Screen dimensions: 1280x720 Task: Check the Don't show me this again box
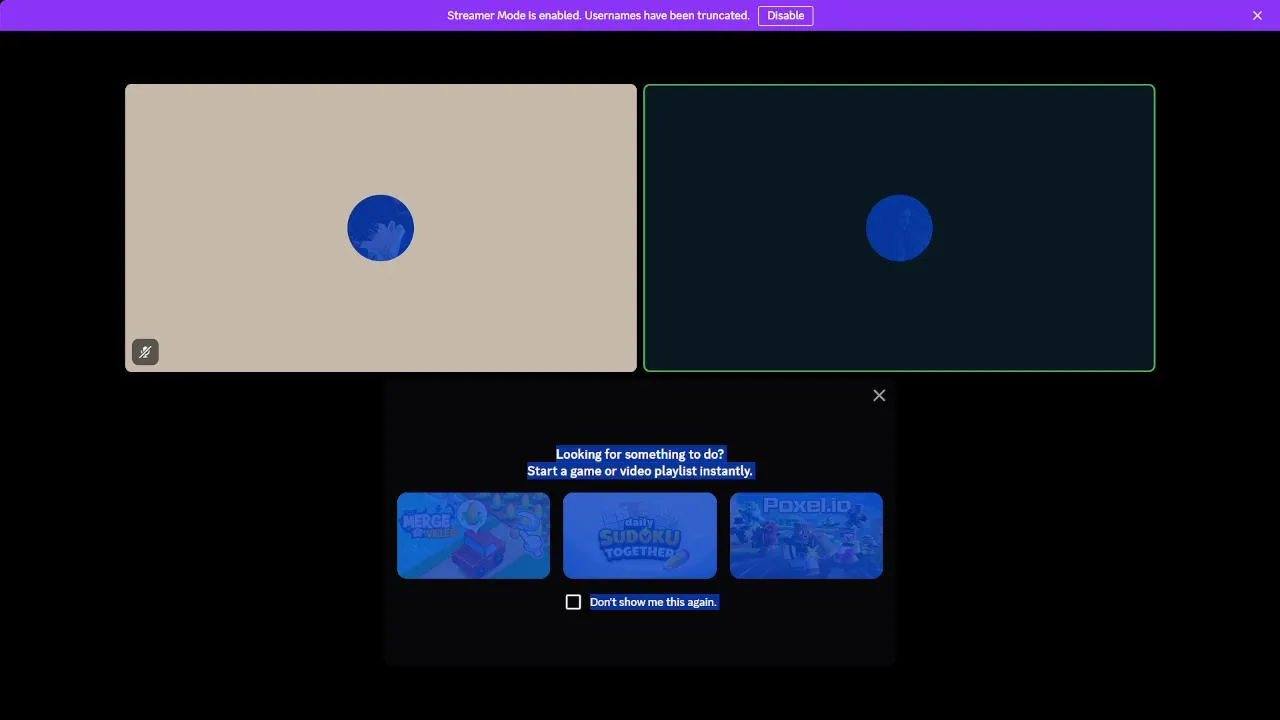tap(573, 602)
